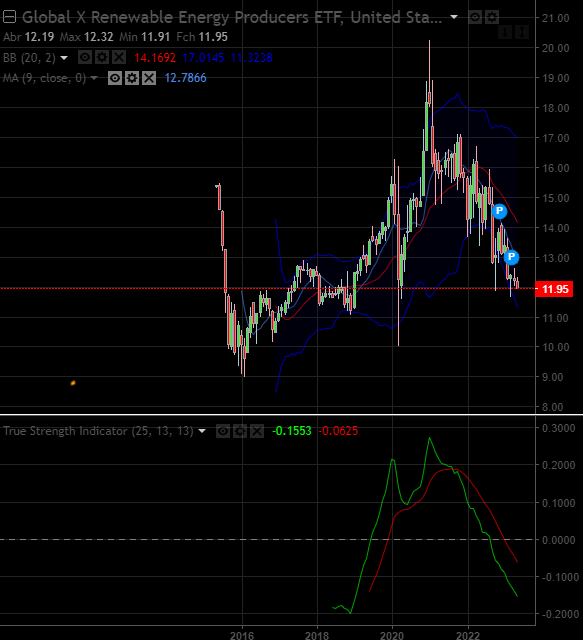Click the 2018 time axis label
This screenshot has height=640, width=583.
(x=317, y=635)
